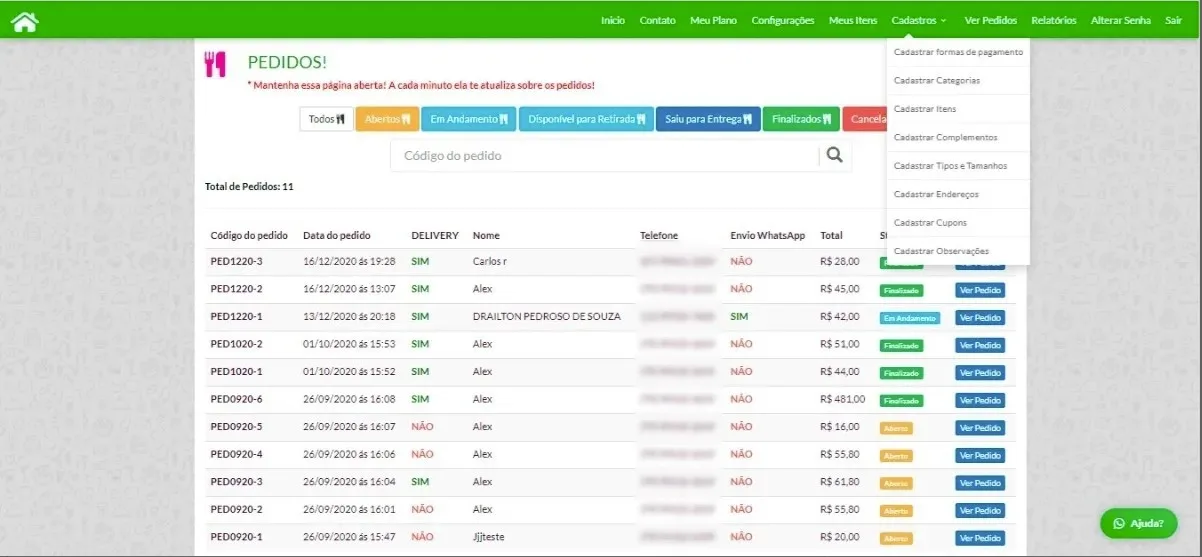This screenshot has width=1202, height=557.
Task: Click the total R$ 61,80
Action: pos(840,482)
